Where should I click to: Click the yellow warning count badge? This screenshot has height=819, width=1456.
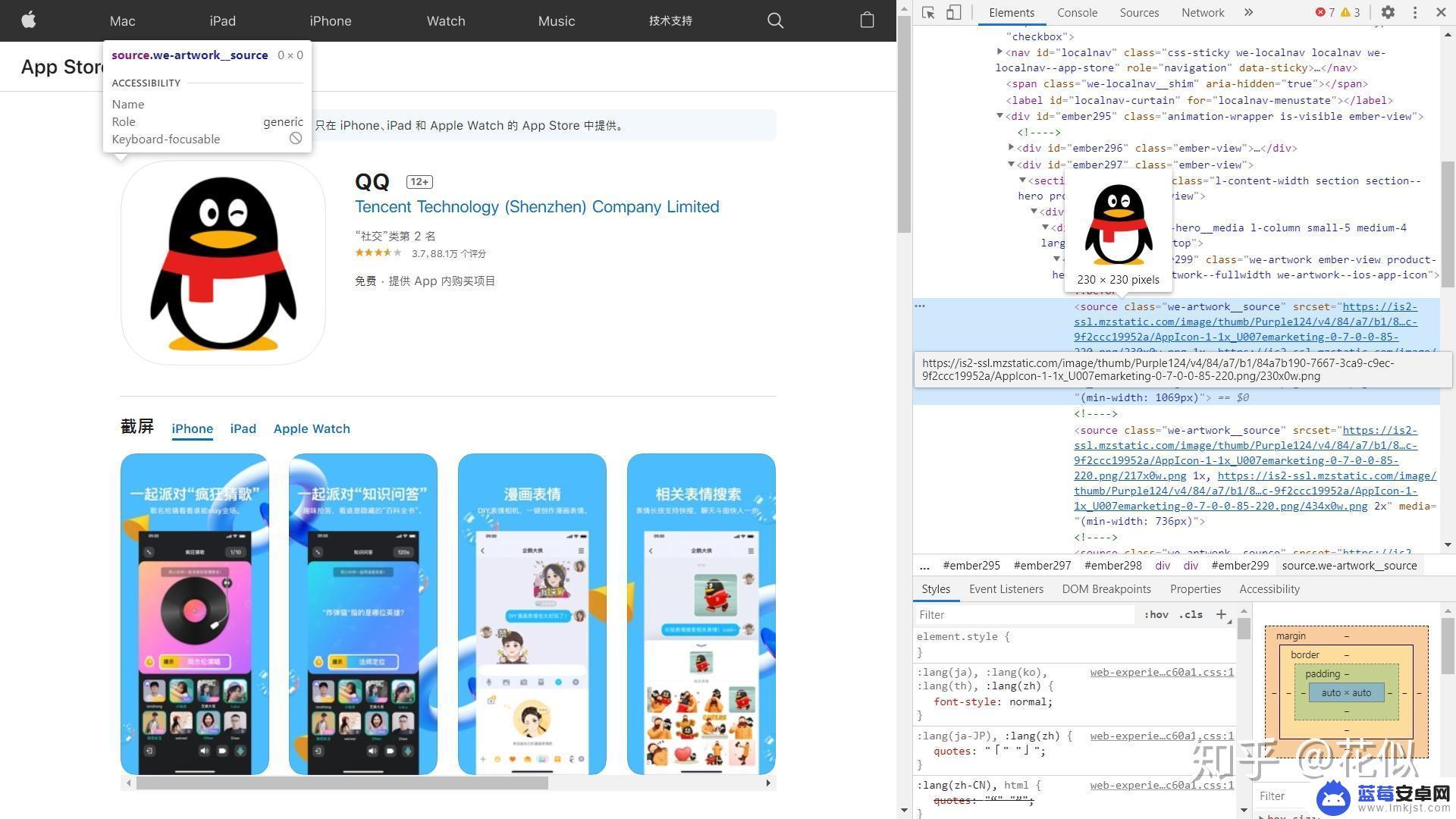[x=1351, y=12]
